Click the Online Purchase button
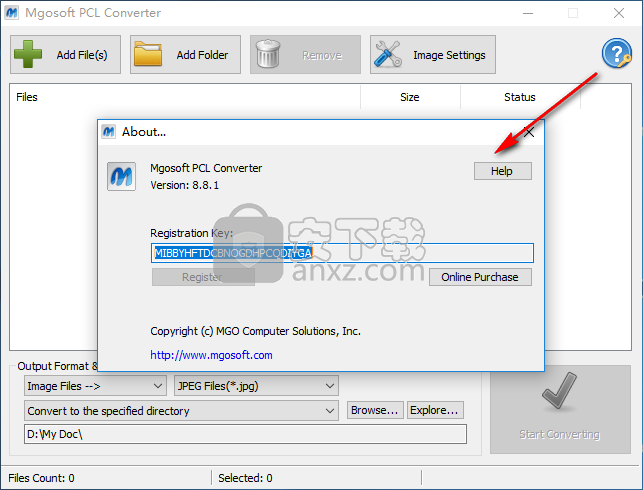Viewport: 643px width, 490px height. point(480,277)
